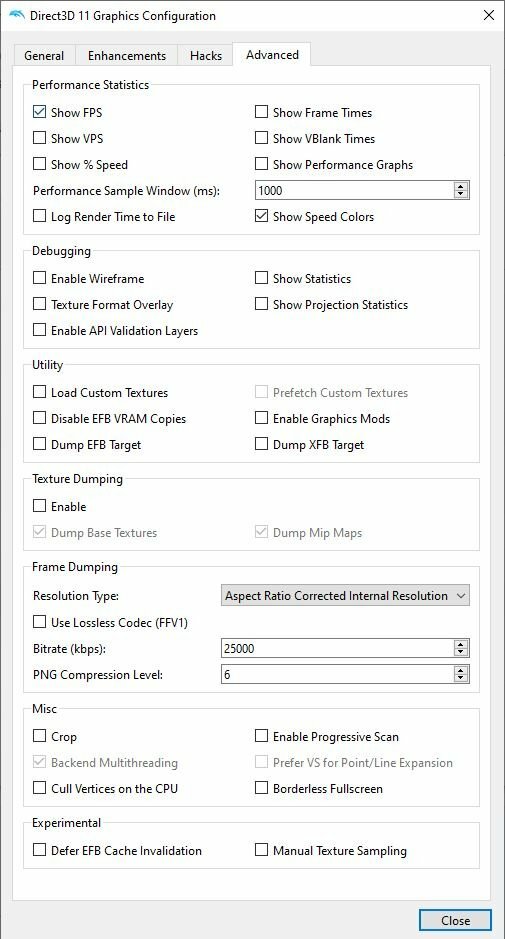Increase Bitrate using the up arrow

pos(461,644)
